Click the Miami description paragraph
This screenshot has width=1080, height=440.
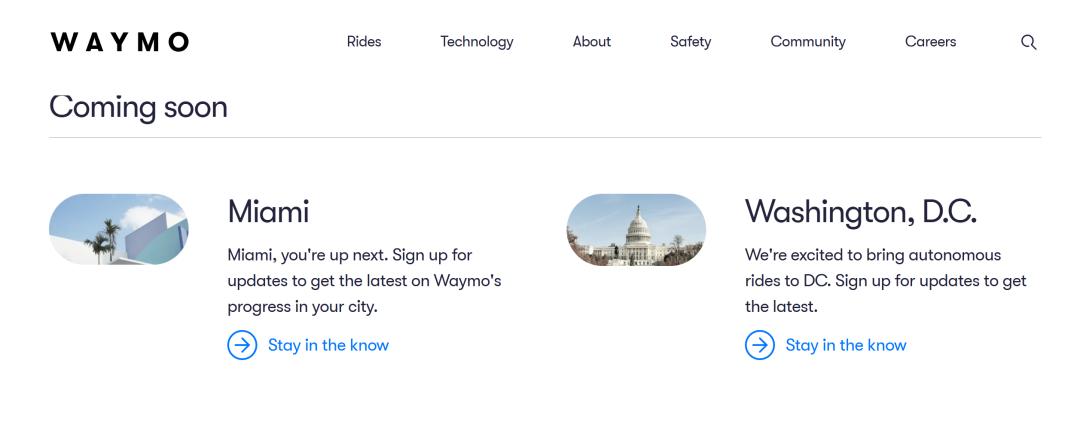(364, 281)
